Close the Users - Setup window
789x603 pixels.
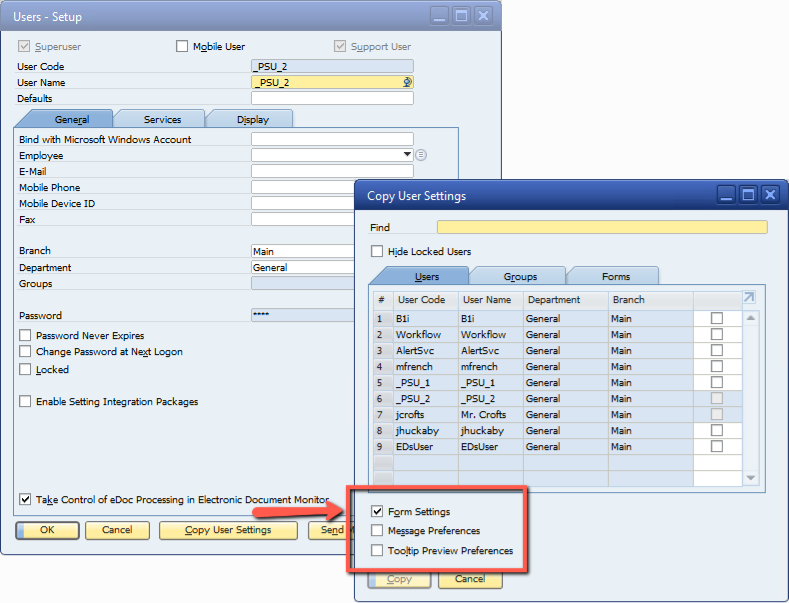pos(483,16)
